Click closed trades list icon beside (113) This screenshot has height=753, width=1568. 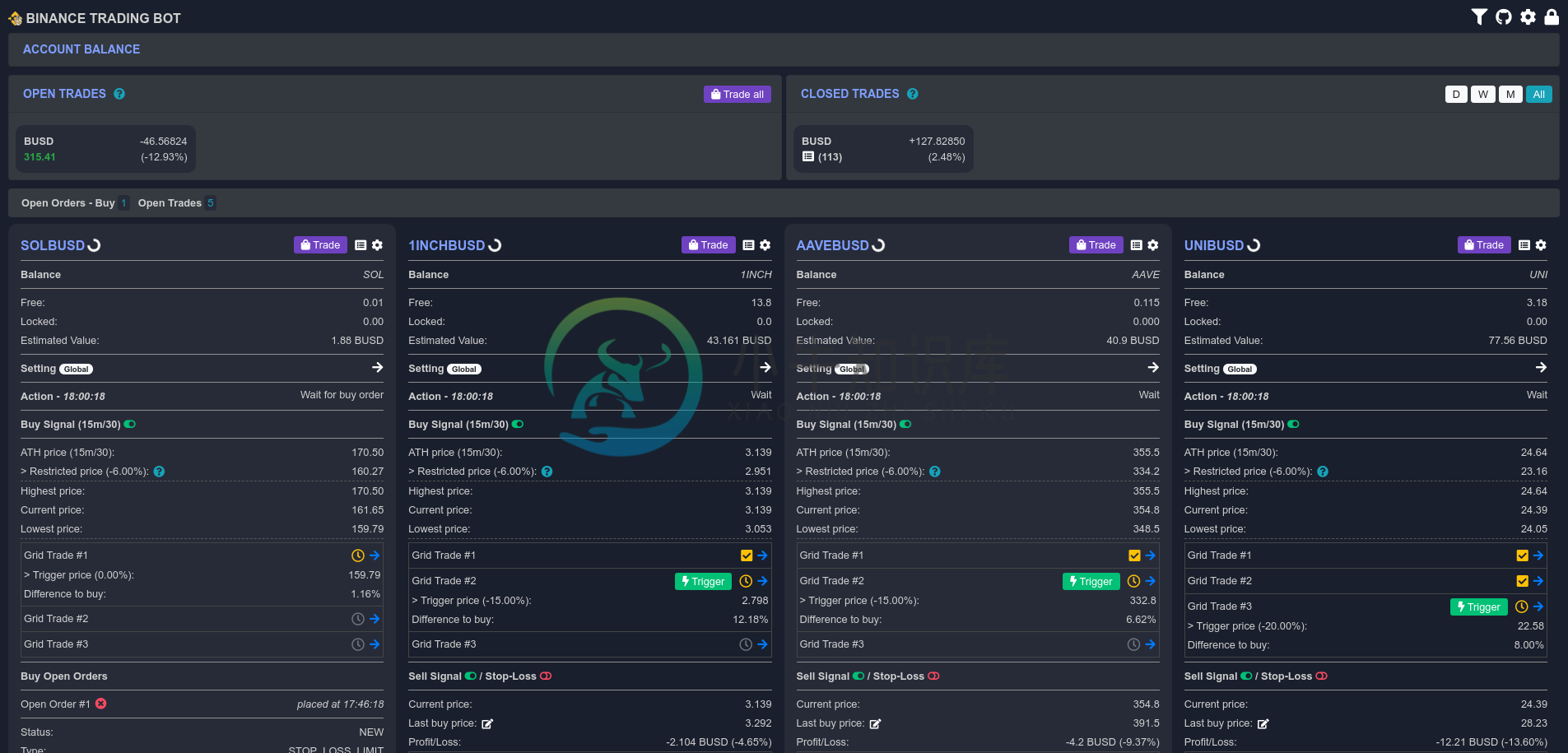pyautogui.click(x=808, y=156)
